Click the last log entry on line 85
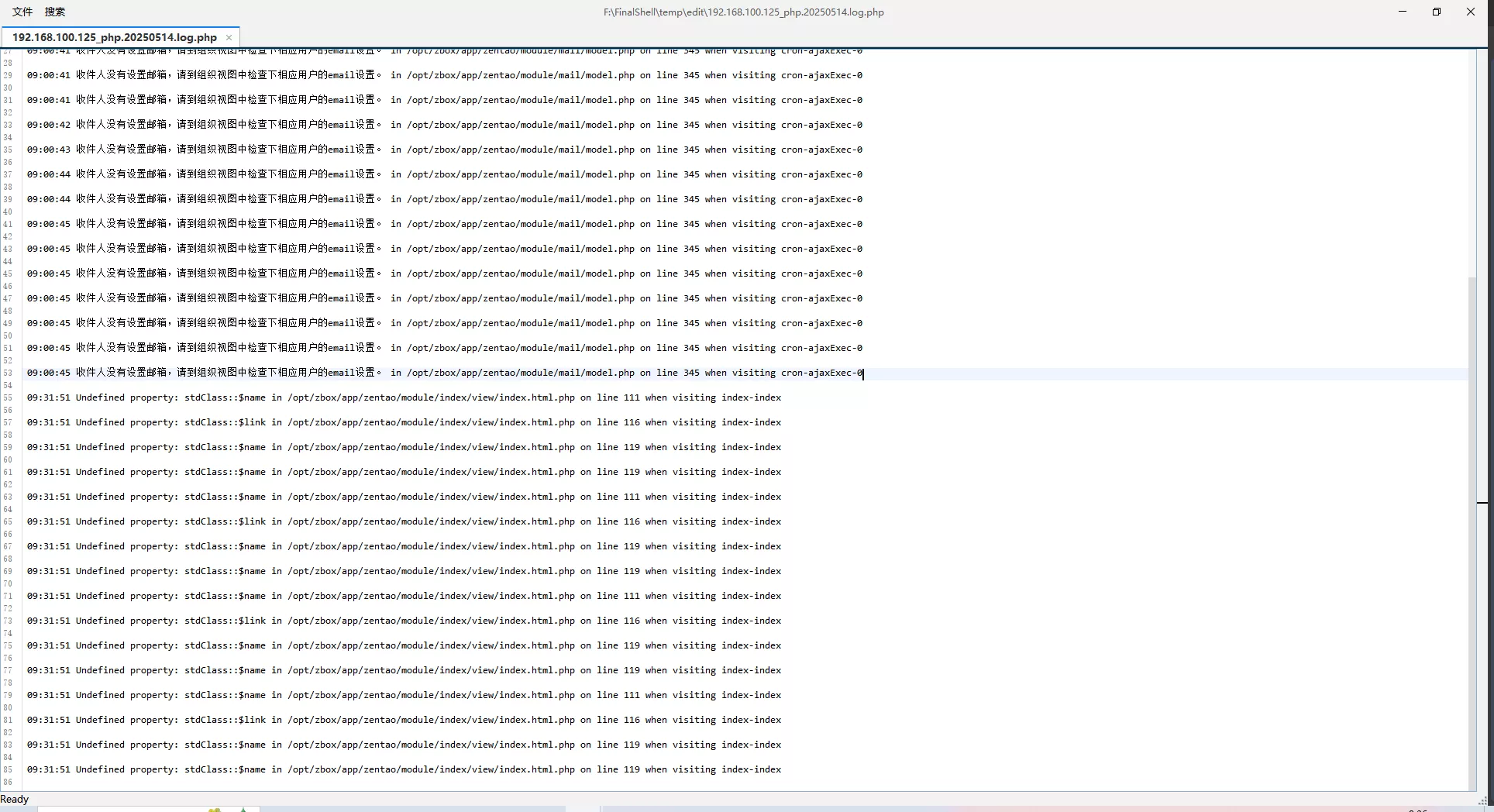 (x=404, y=769)
